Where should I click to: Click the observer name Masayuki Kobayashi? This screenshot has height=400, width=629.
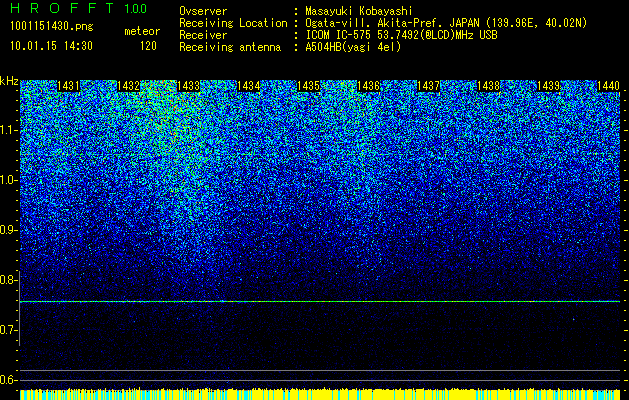pyautogui.click(x=359, y=12)
